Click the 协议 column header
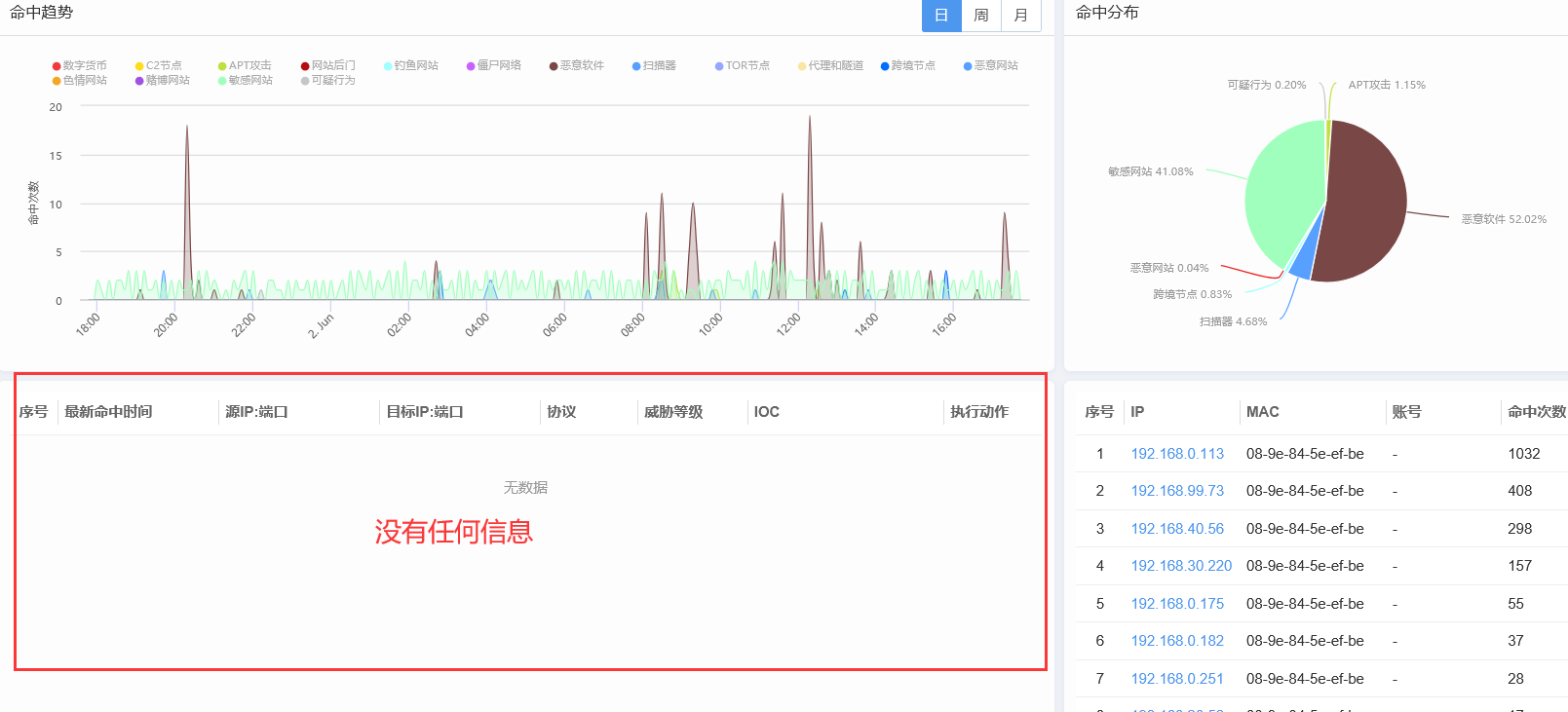Viewport: 1568px width, 712px height. [561, 412]
